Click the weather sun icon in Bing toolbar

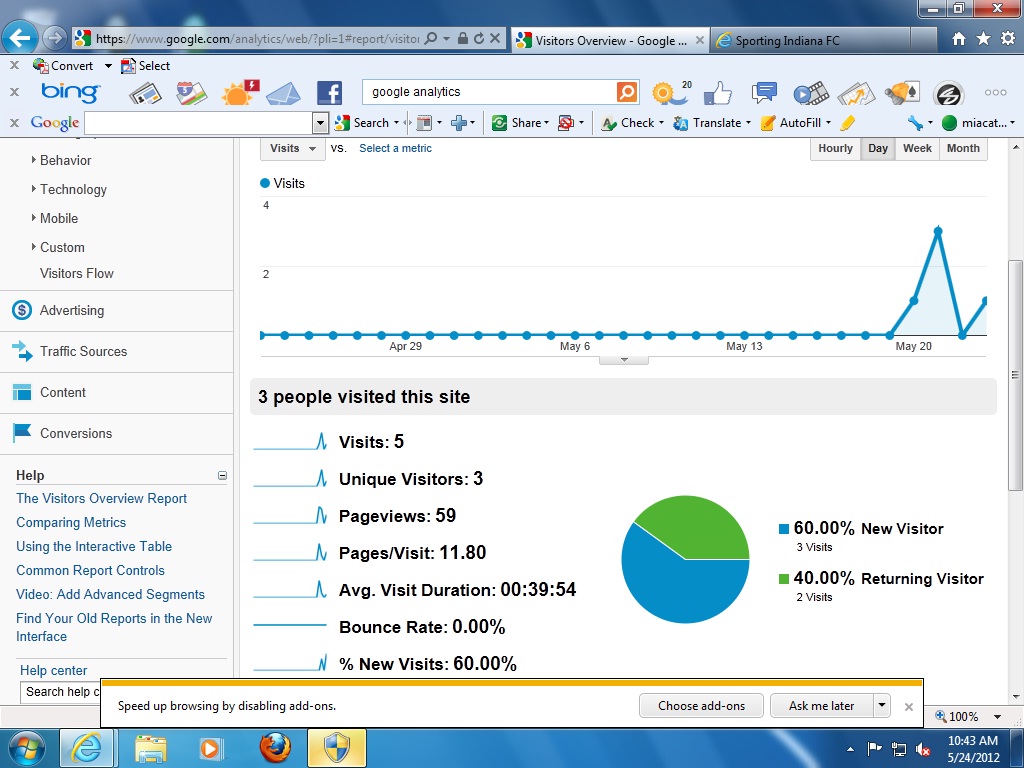tap(238, 93)
